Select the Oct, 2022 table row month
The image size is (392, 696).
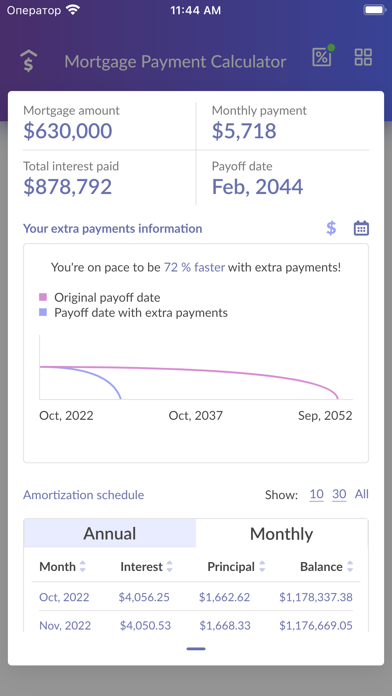coord(64,597)
